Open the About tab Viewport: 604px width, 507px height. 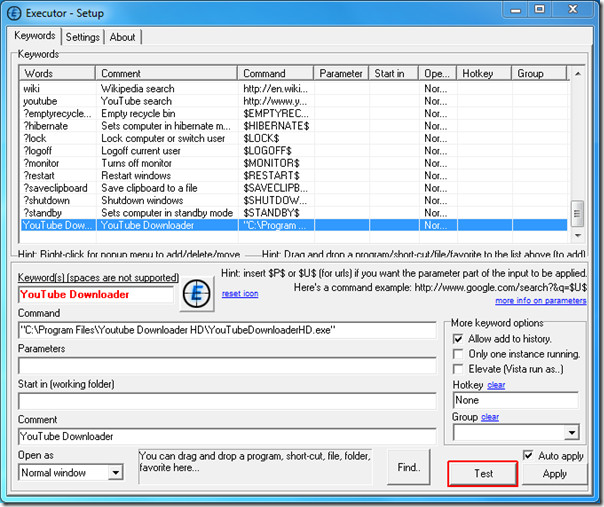pyautogui.click(x=123, y=37)
